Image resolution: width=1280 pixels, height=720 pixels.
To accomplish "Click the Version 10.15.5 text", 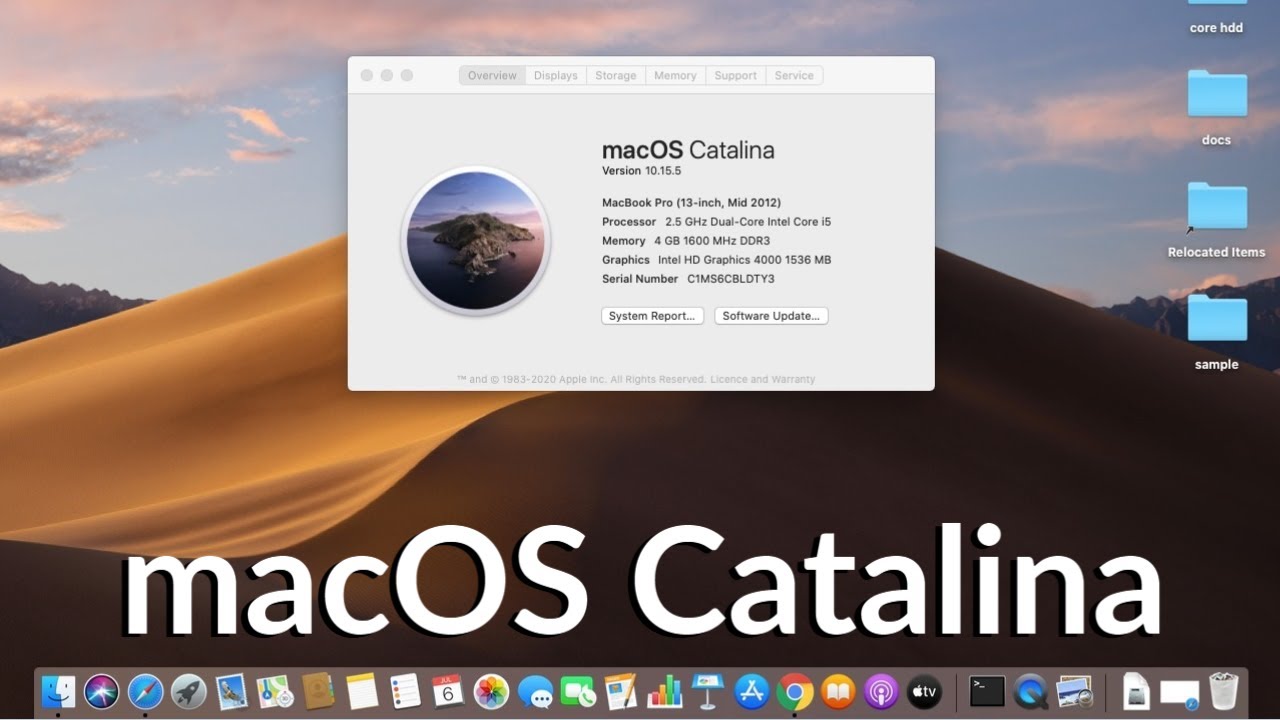I will (641, 171).
